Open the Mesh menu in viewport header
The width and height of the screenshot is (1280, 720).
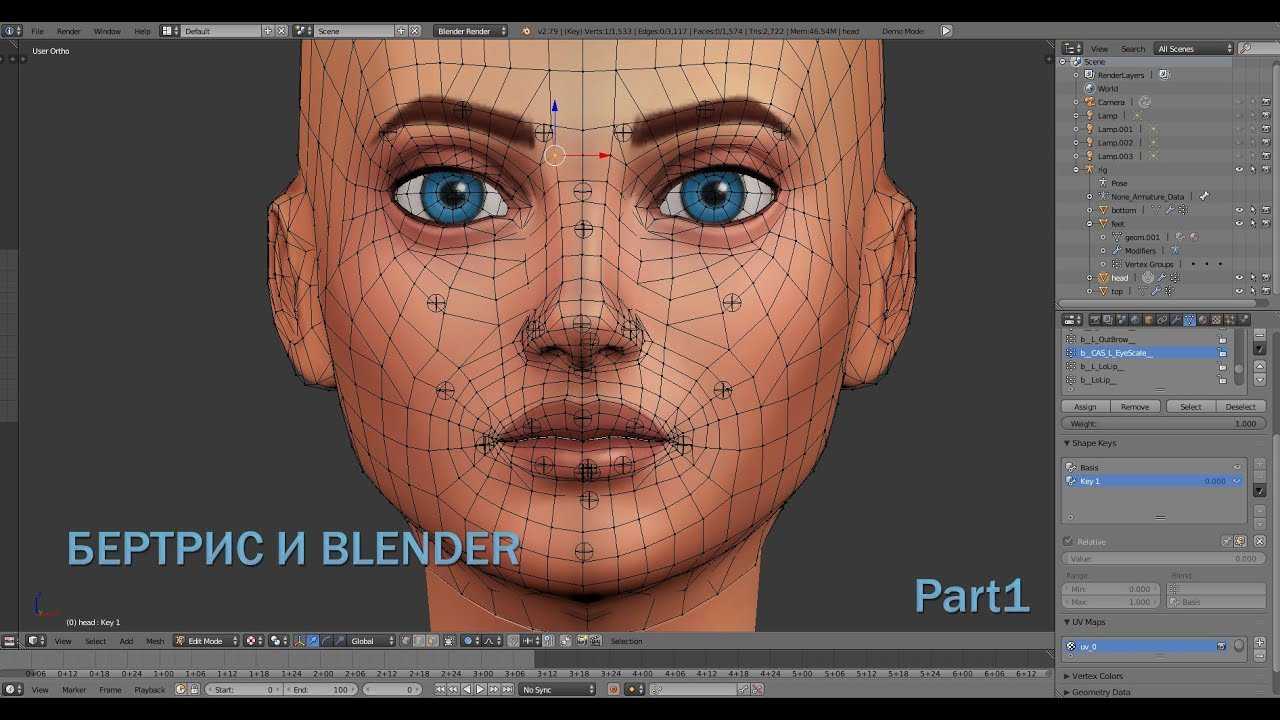click(155, 641)
